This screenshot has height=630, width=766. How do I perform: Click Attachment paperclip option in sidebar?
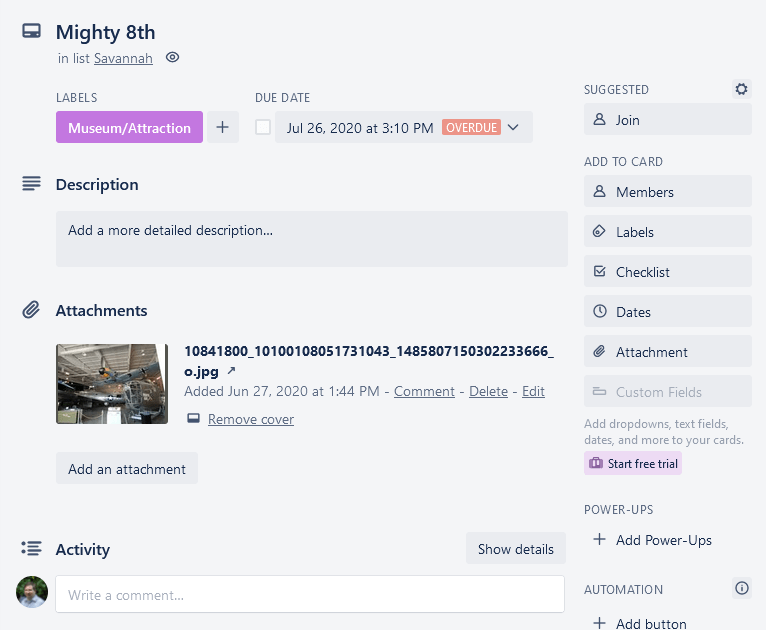coord(667,352)
